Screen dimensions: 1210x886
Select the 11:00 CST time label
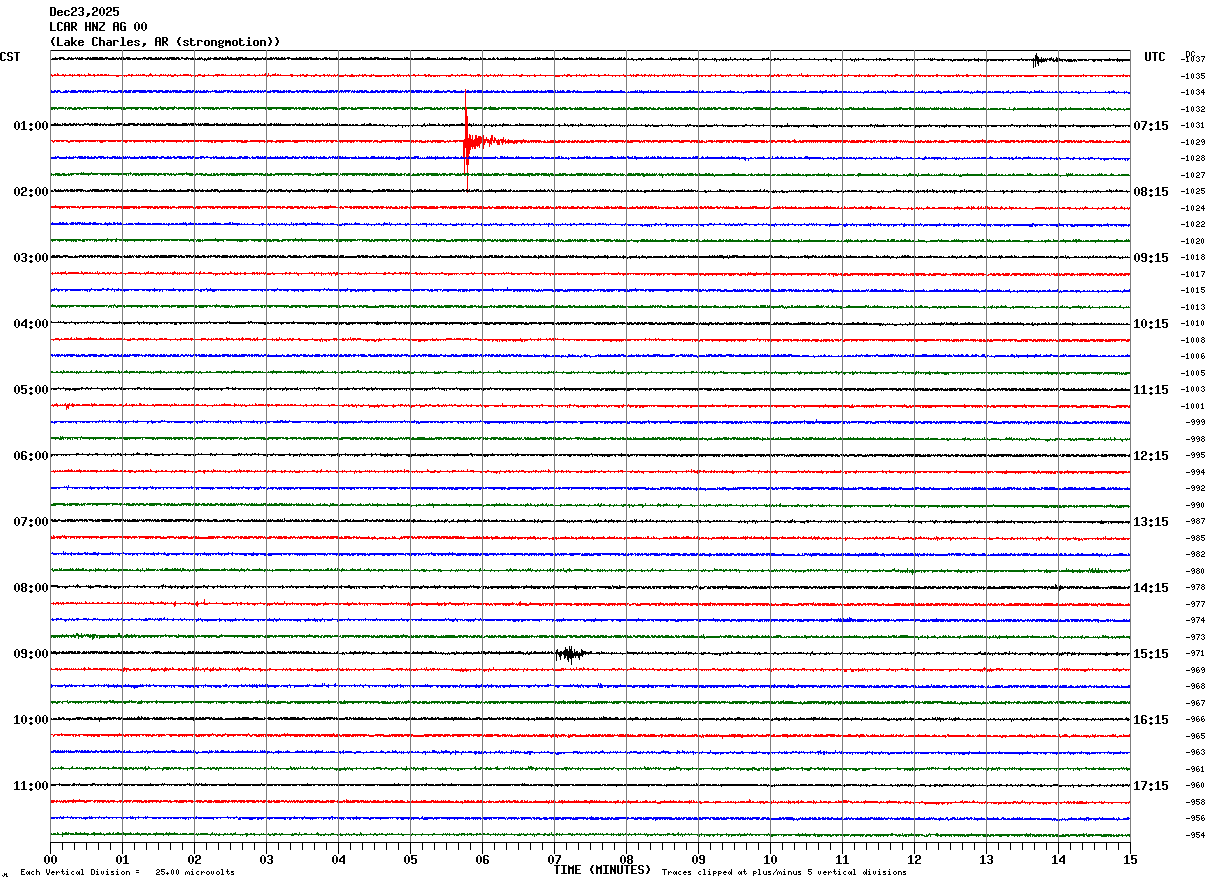tap(30, 786)
